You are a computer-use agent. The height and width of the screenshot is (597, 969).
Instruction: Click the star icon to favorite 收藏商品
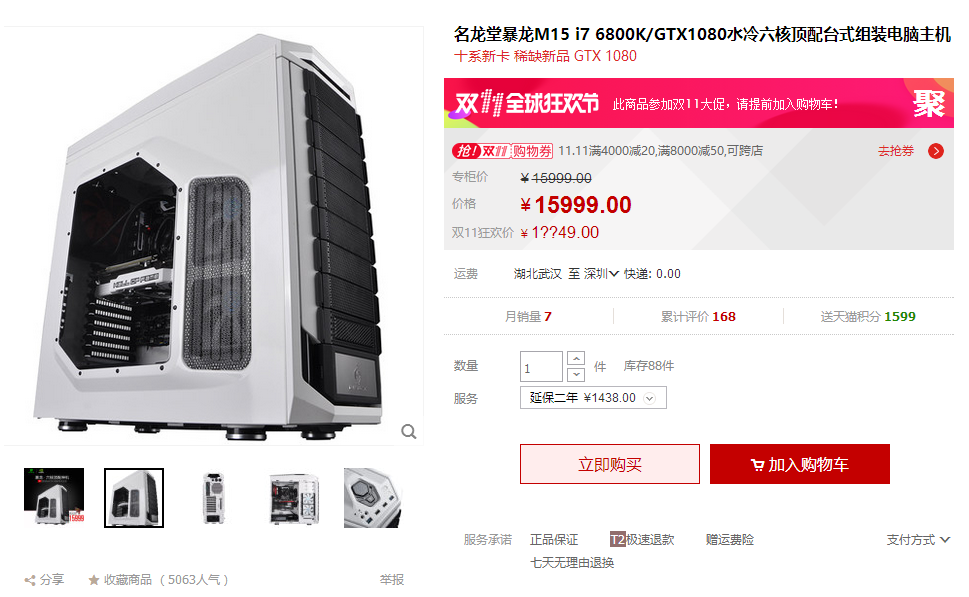click(x=94, y=580)
